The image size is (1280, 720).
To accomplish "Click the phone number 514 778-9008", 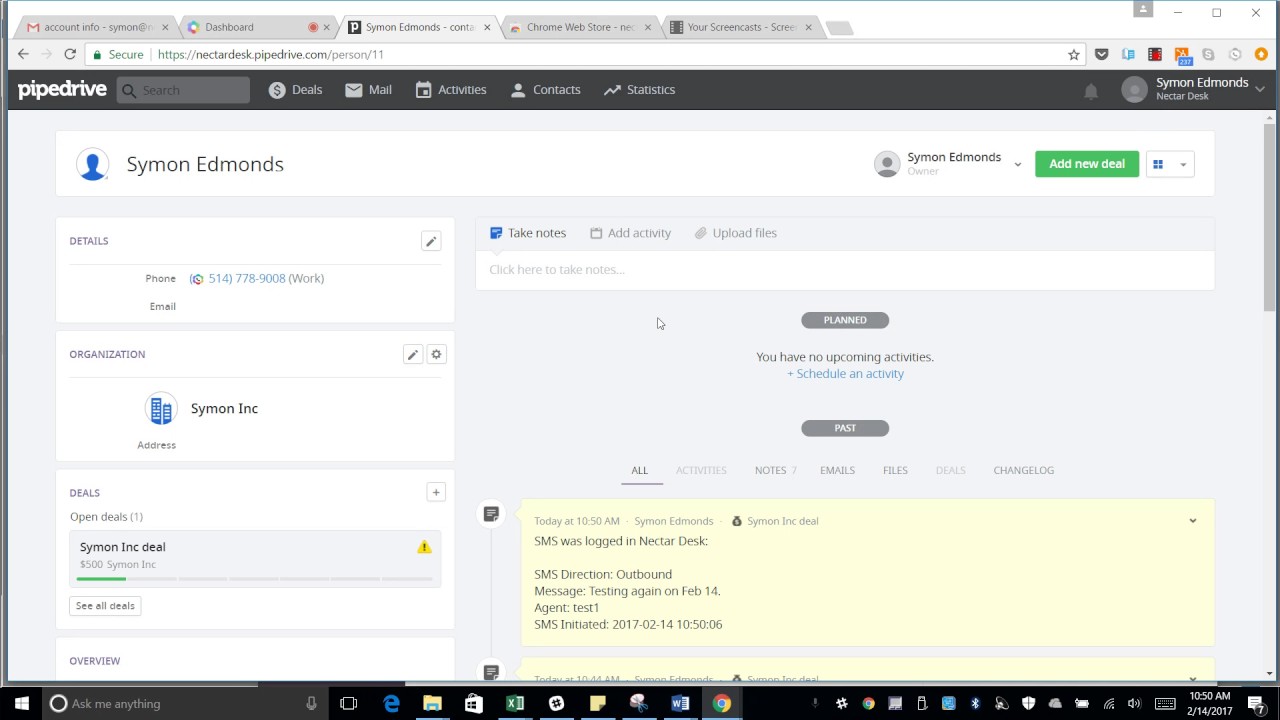I will point(247,279).
